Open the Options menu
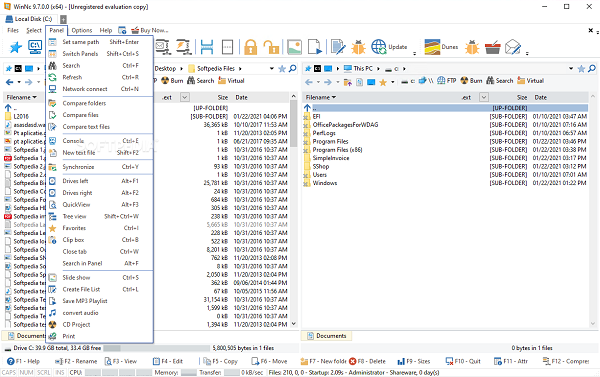The width and height of the screenshot is (600, 377). (82, 30)
